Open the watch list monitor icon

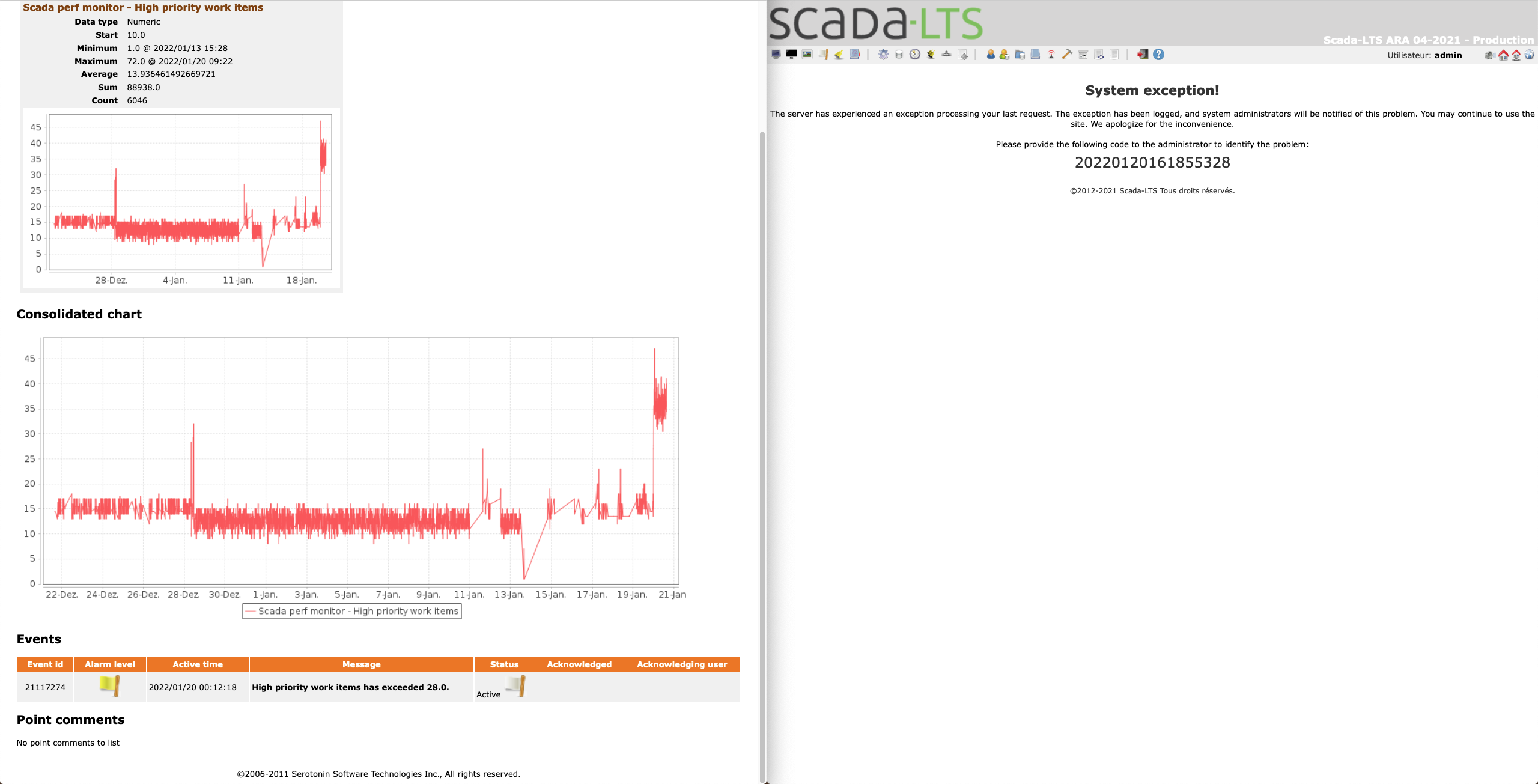click(775, 55)
